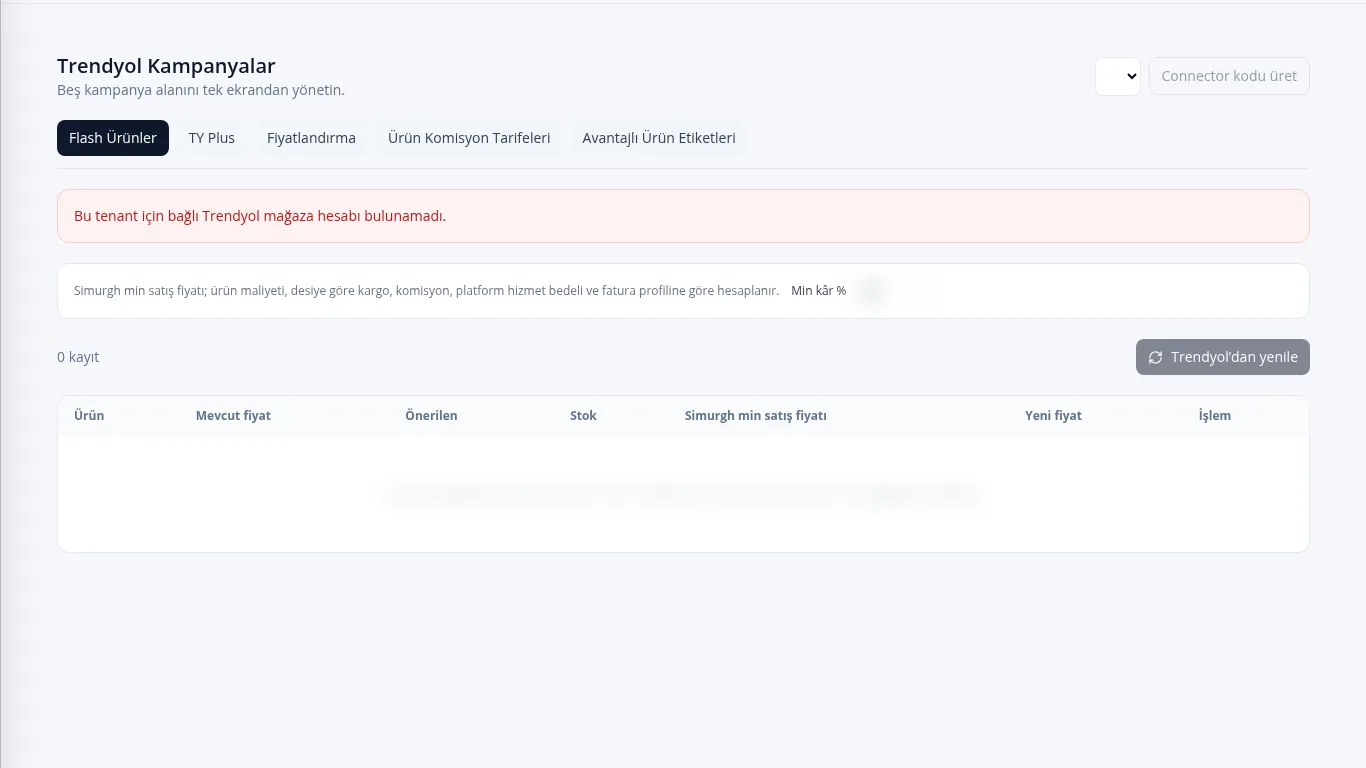This screenshot has width=1366, height=768.
Task: Click the 0 kayıt record count
Action: pos(78,357)
